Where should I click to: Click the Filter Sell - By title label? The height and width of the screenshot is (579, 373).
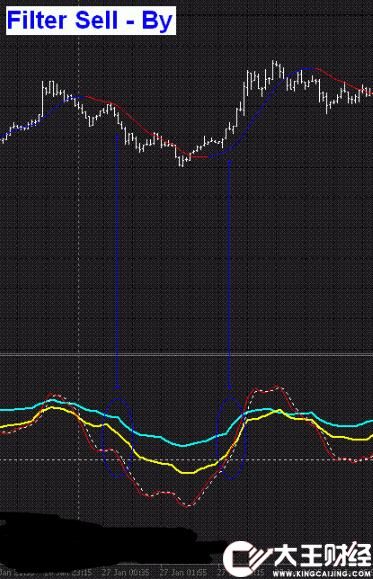[90, 21]
